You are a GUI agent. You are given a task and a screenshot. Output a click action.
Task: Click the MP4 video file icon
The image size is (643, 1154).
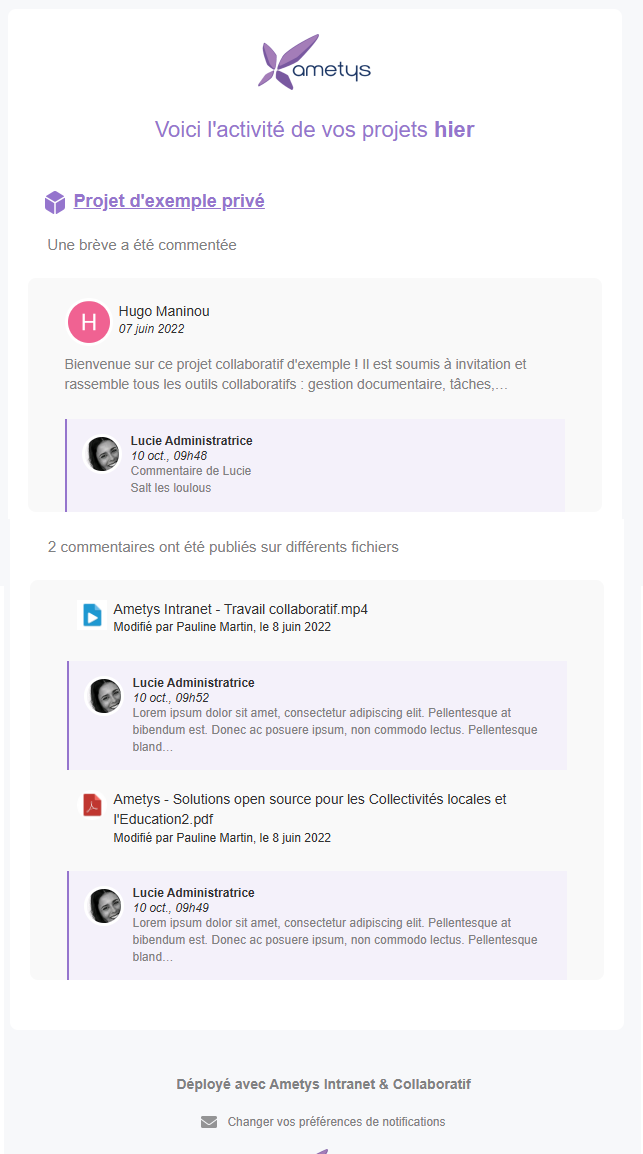coord(92,615)
